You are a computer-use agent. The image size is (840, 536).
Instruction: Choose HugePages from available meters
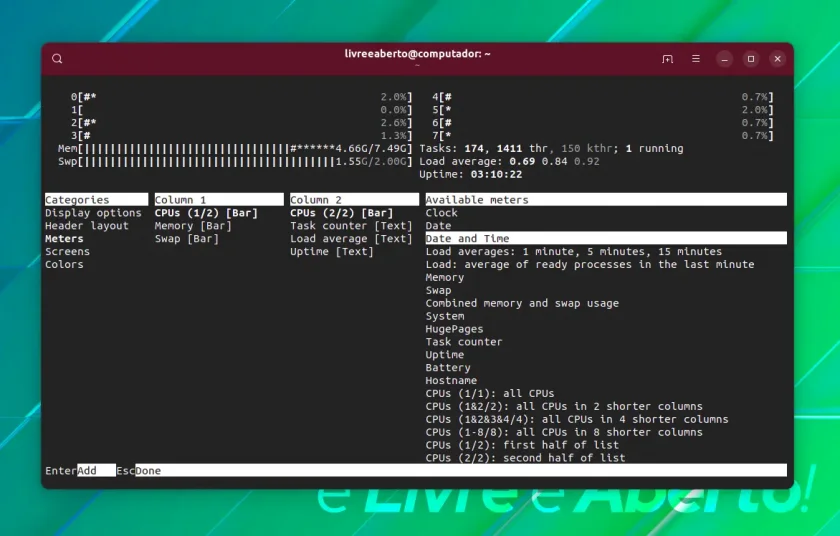455,329
